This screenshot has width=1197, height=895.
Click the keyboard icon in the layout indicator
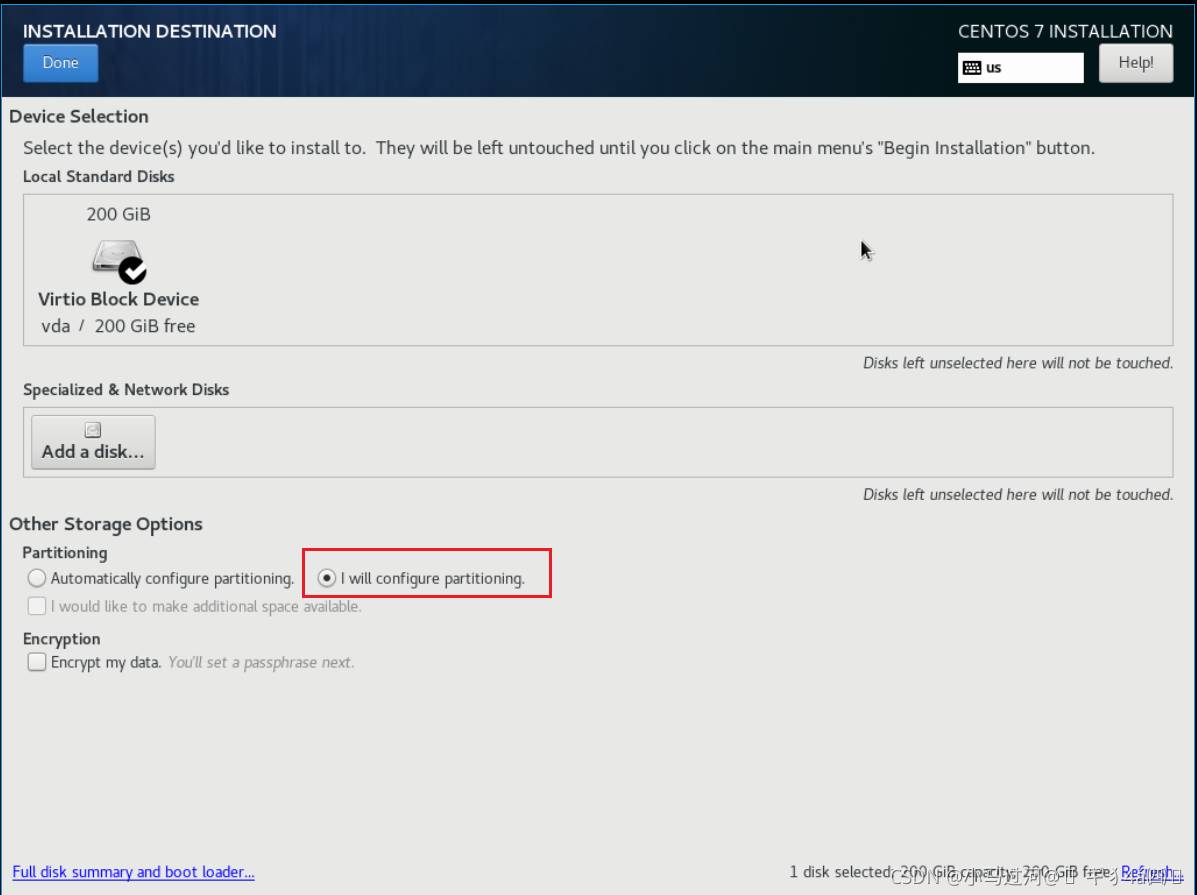tap(971, 68)
